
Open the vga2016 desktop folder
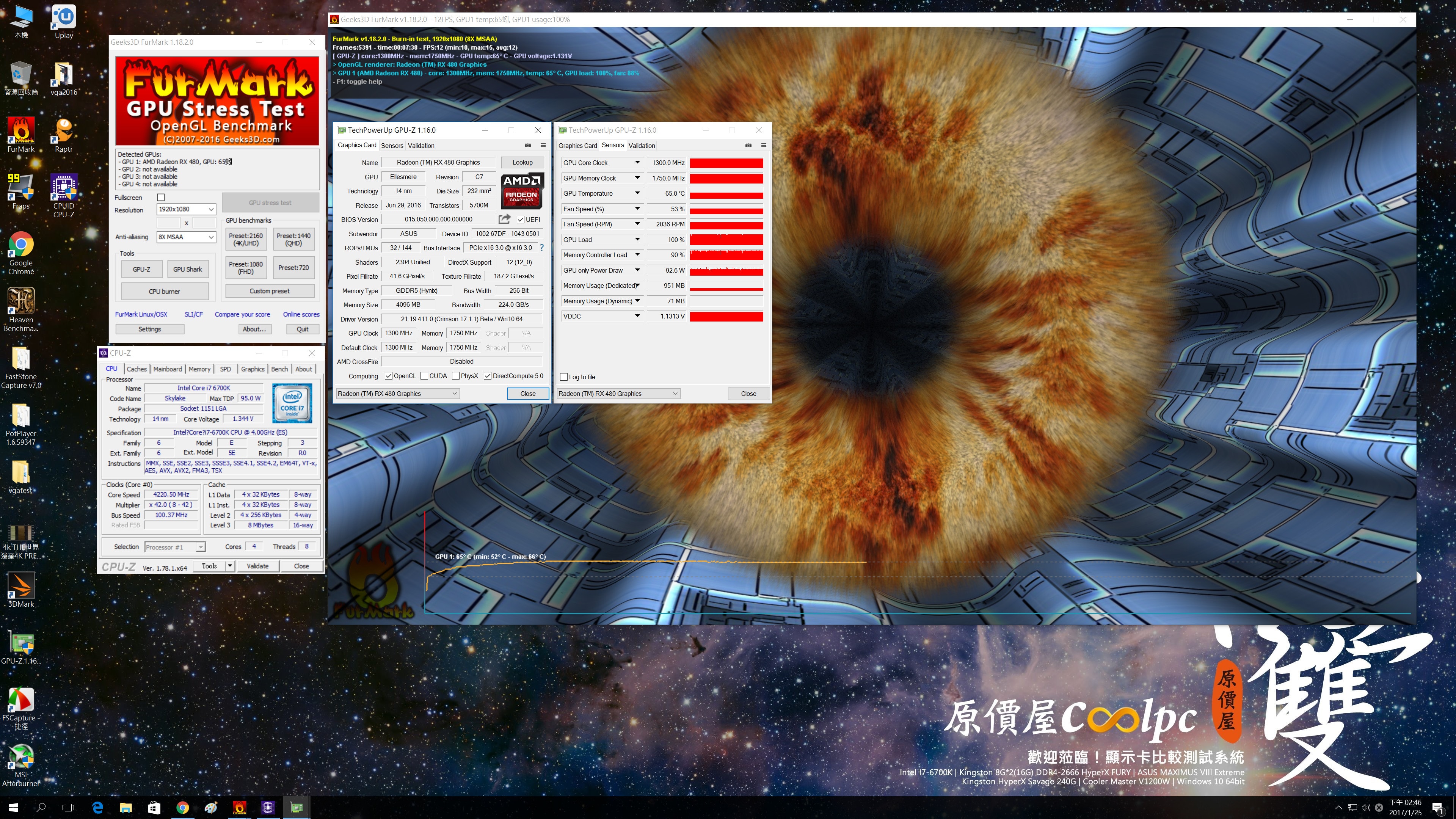tap(64, 78)
